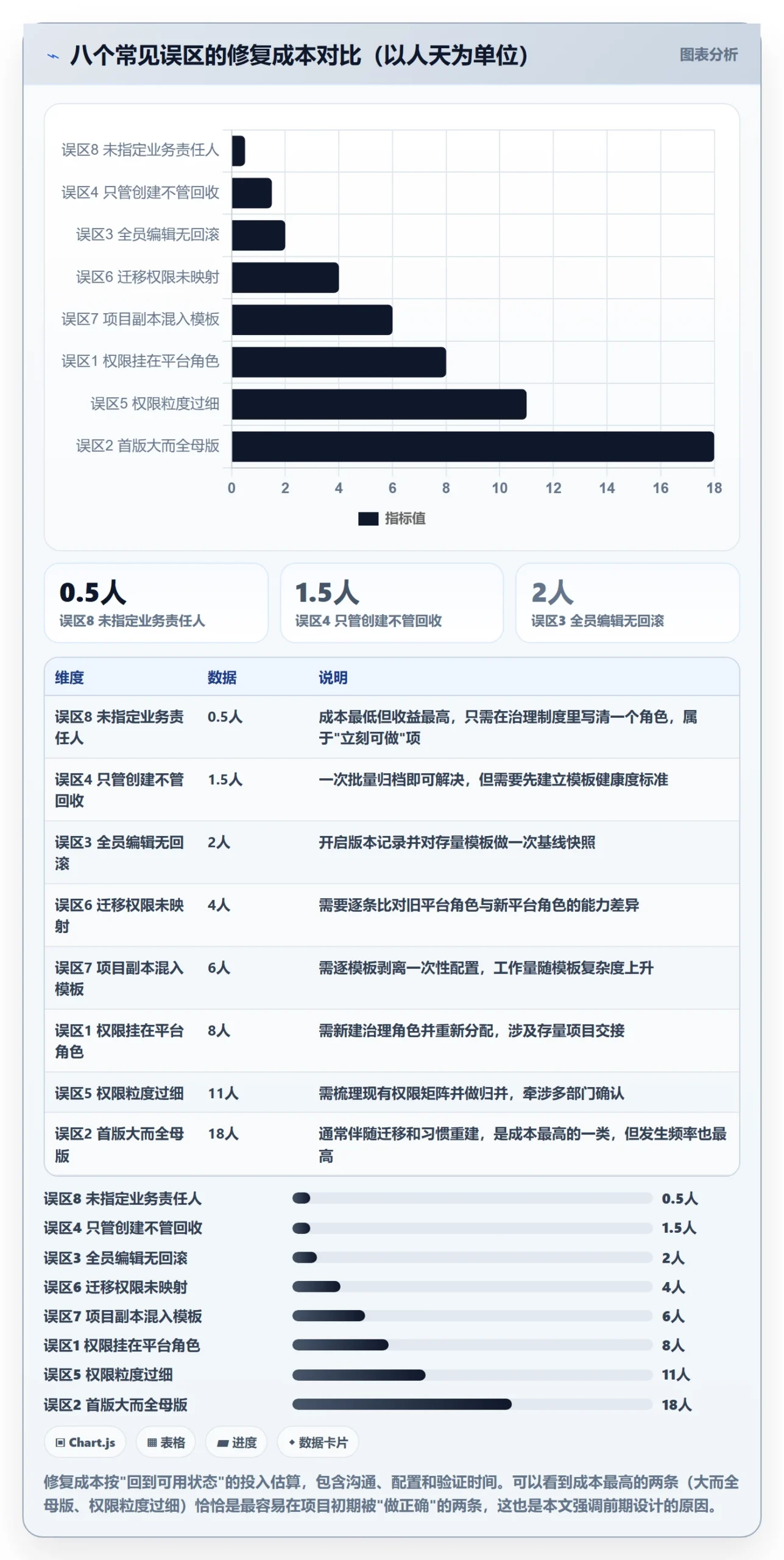Viewport: 784px width, 1560px height.
Task: Click the 数据 column header
Action: pos(222,678)
